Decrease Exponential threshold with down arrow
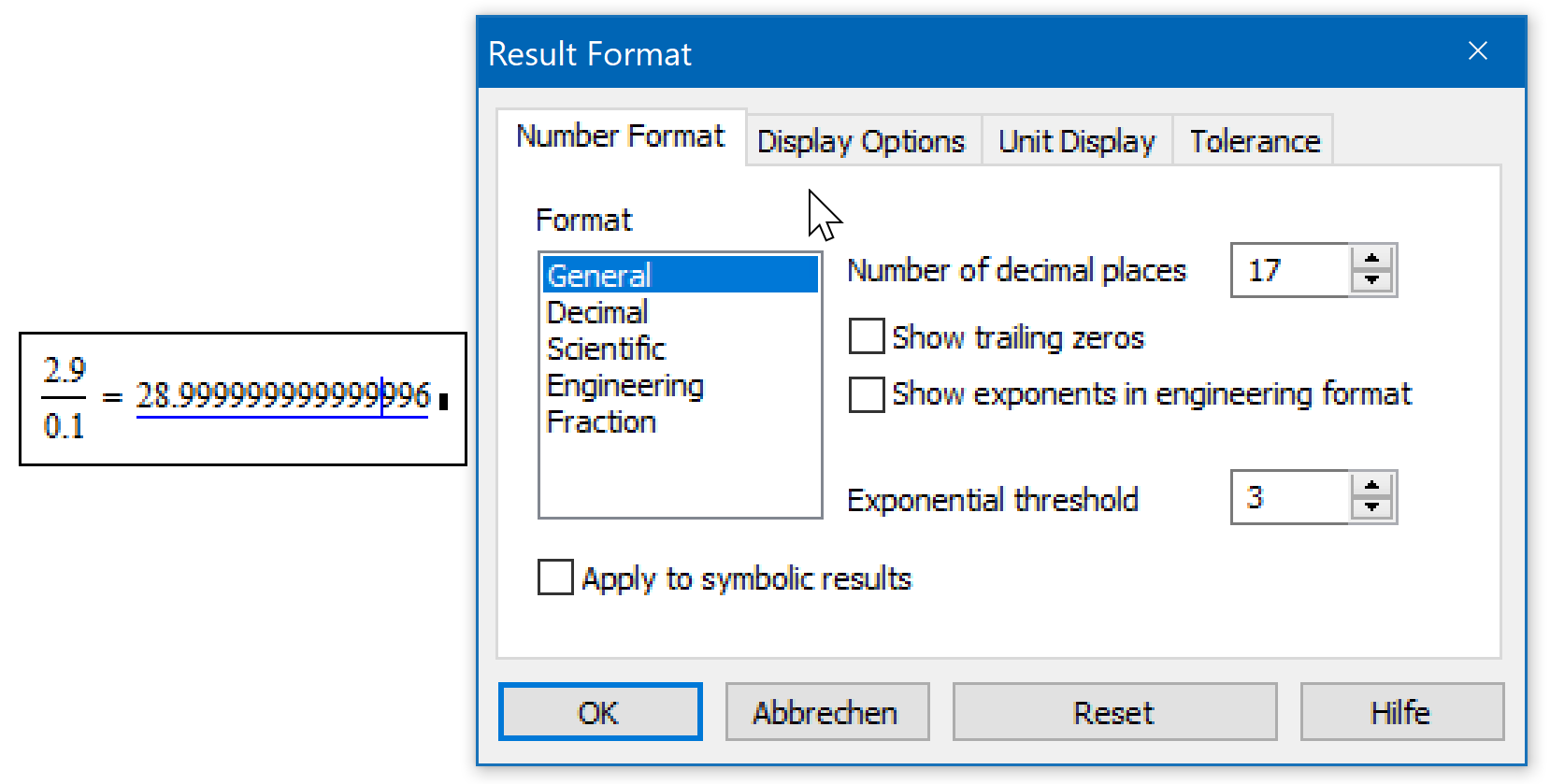 click(x=1371, y=509)
